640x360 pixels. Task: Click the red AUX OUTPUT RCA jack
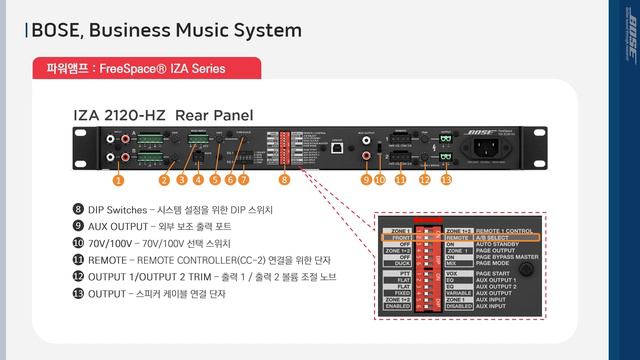click(366, 155)
